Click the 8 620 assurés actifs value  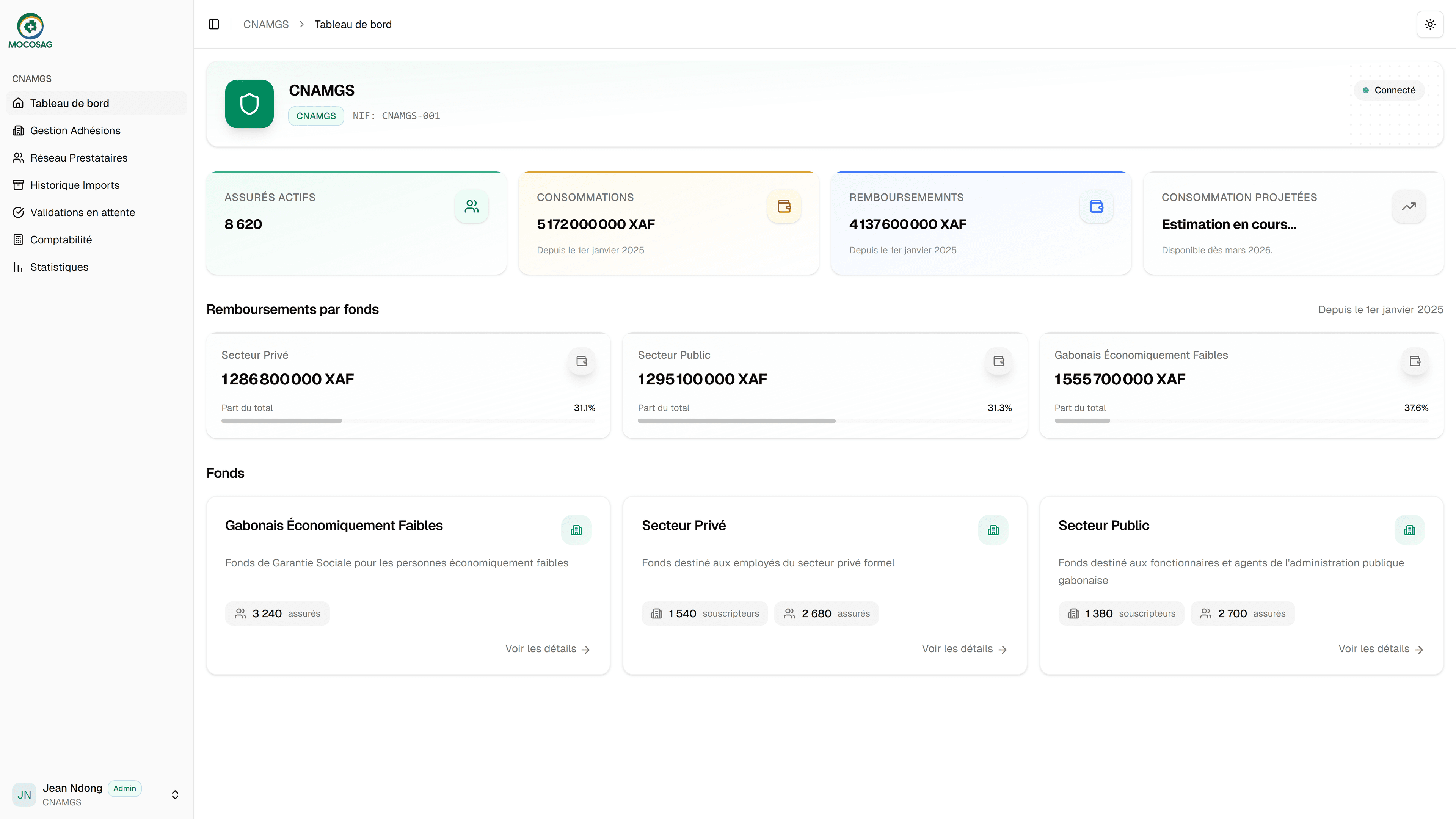243,224
